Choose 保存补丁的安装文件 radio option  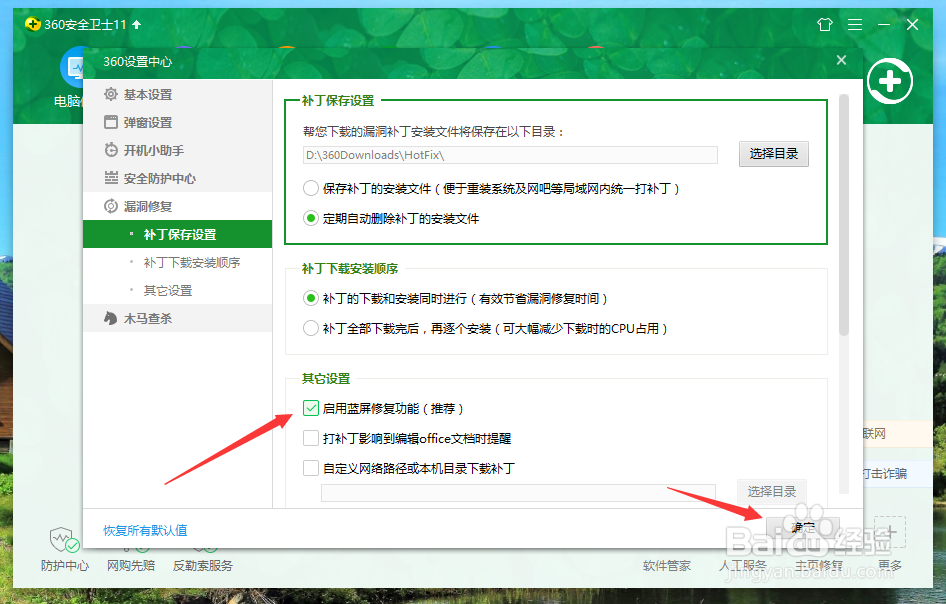tap(311, 188)
